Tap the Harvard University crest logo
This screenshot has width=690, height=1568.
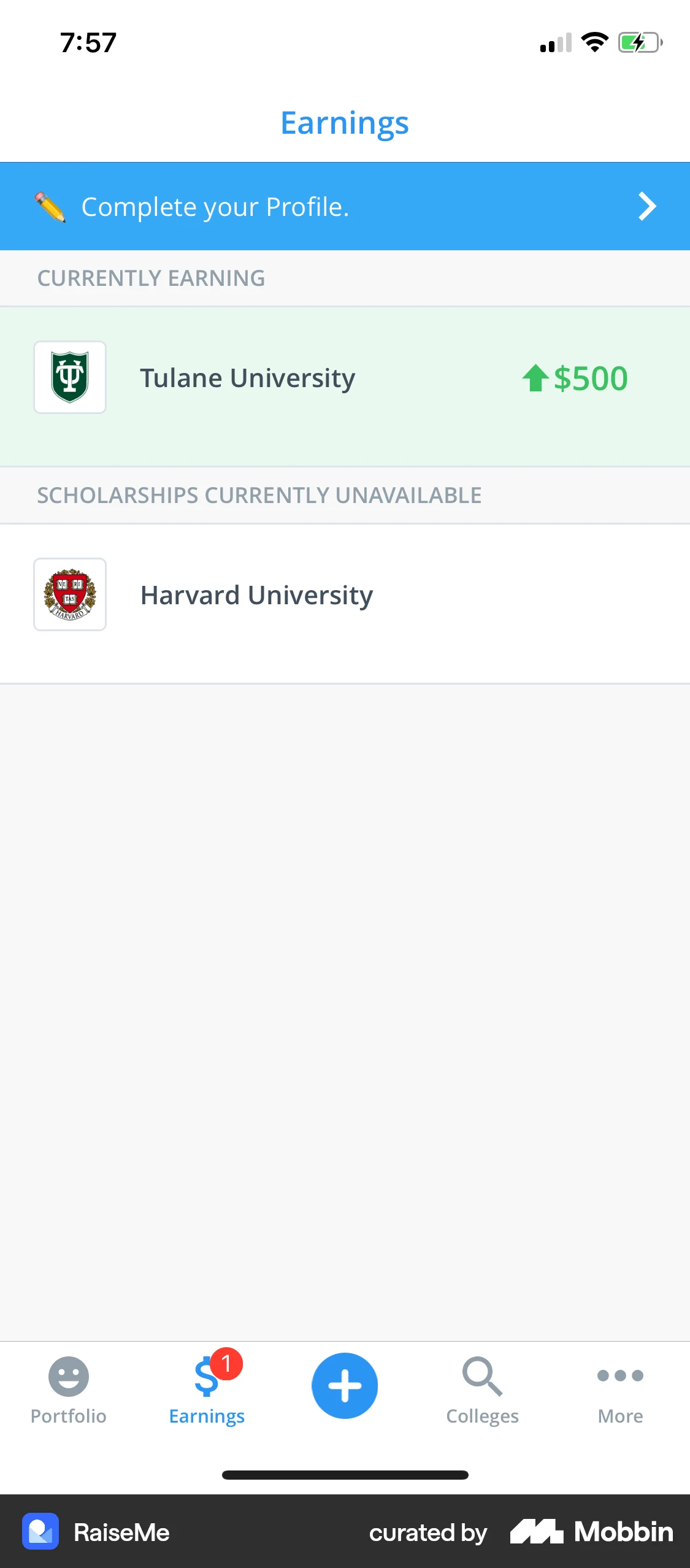tap(70, 594)
